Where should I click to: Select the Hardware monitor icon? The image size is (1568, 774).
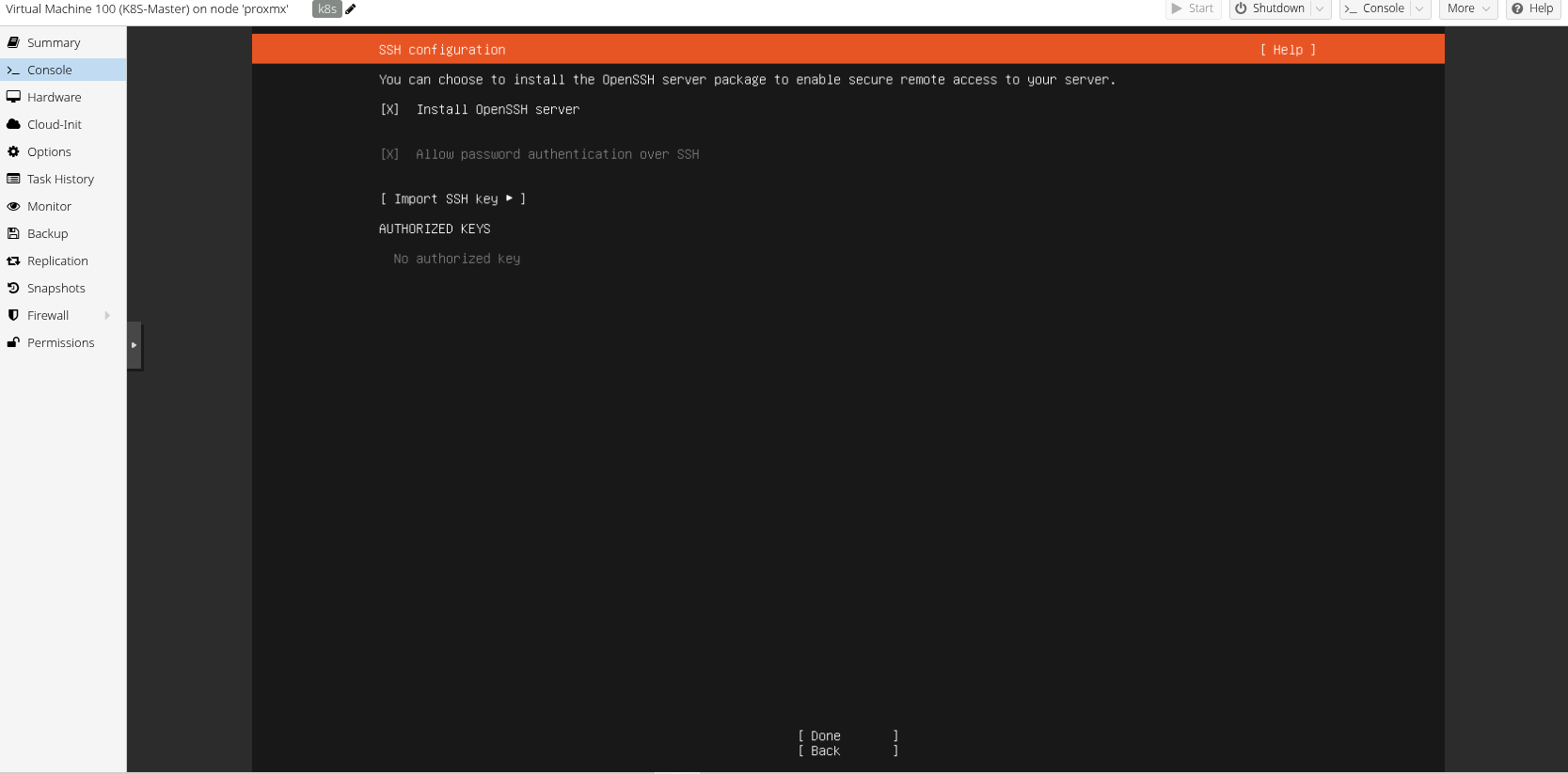coord(13,97)
